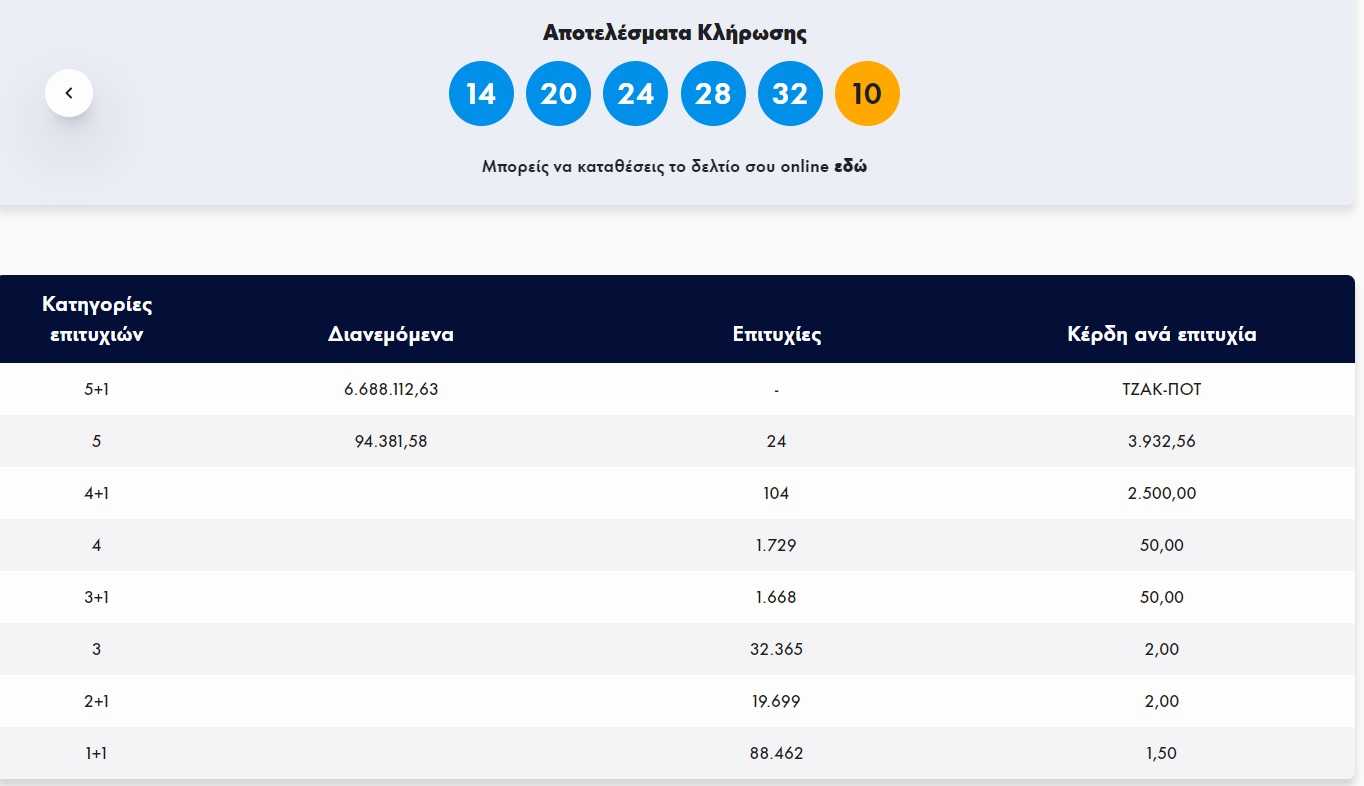The width and height of the screenshot is (1364, 786).
Task: Click the blue ball number 24
Action: click(x=635, y=94)
